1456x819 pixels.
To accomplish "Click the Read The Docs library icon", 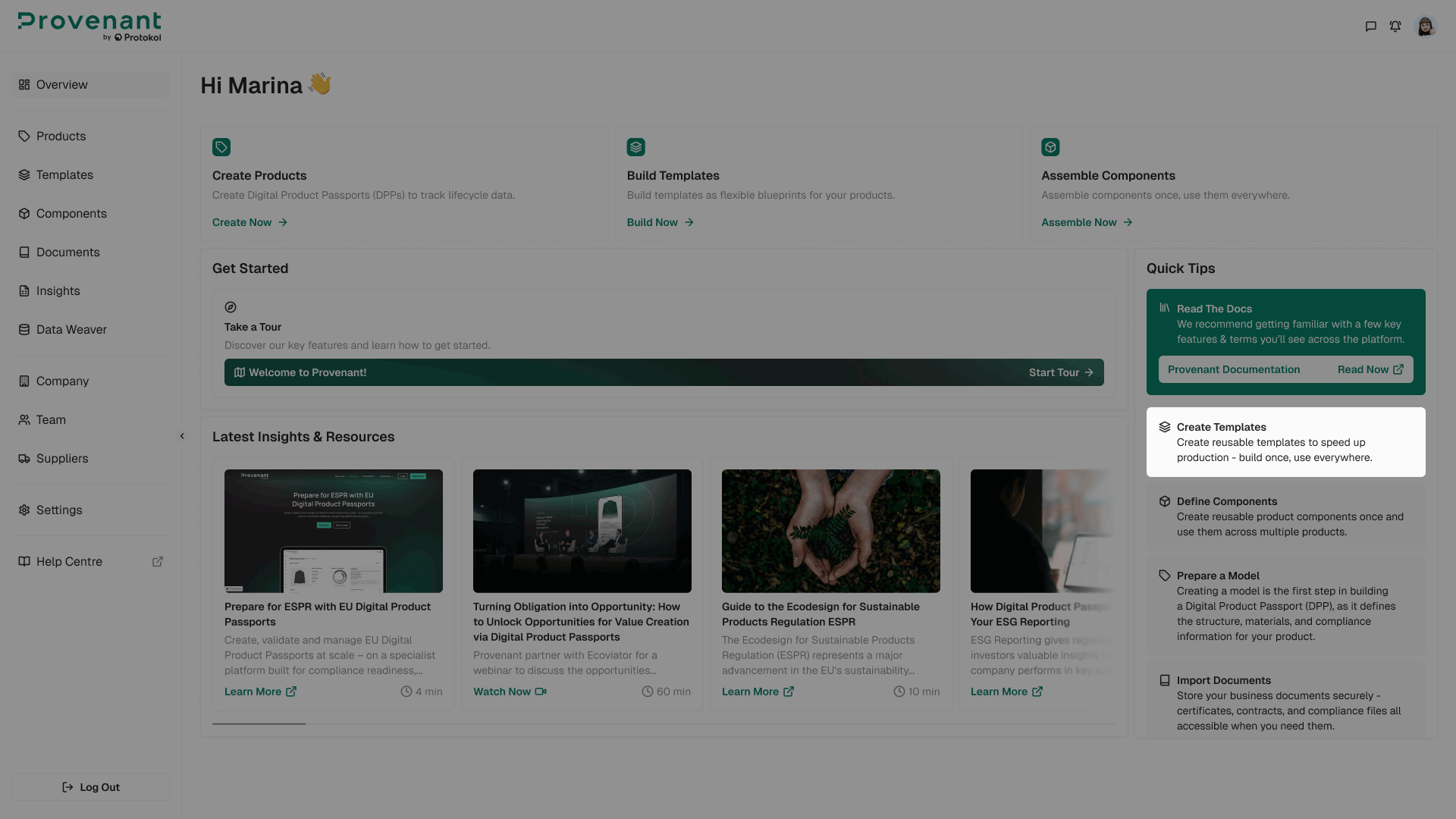I will point(1165,308).
